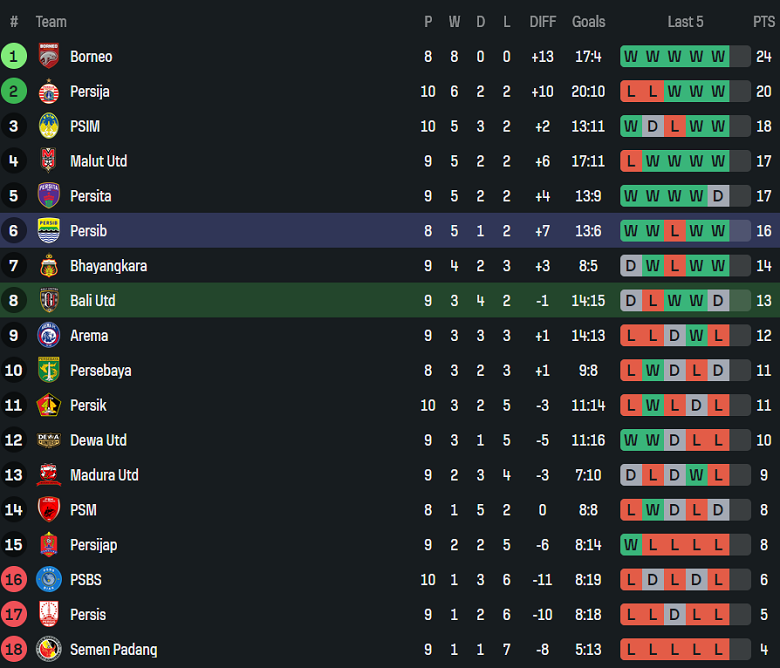Click the Persija team logo

click(49, 92)
